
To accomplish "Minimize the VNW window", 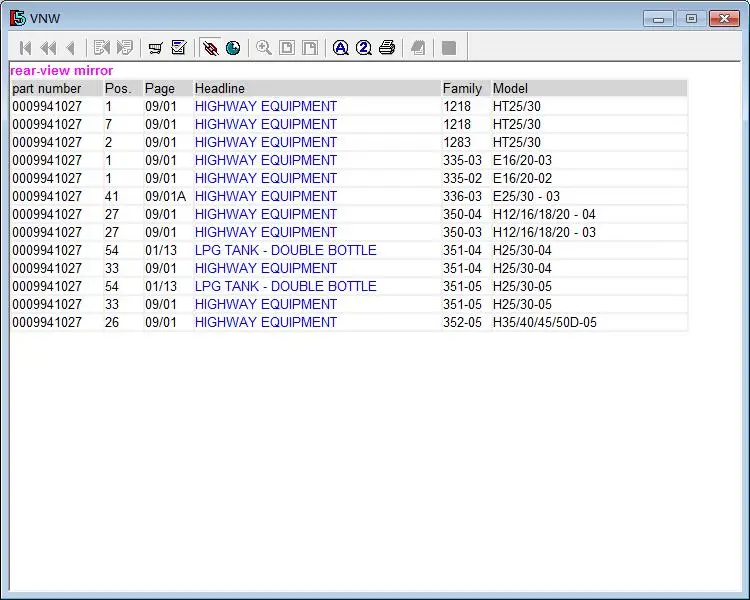I will coord(659,19).
